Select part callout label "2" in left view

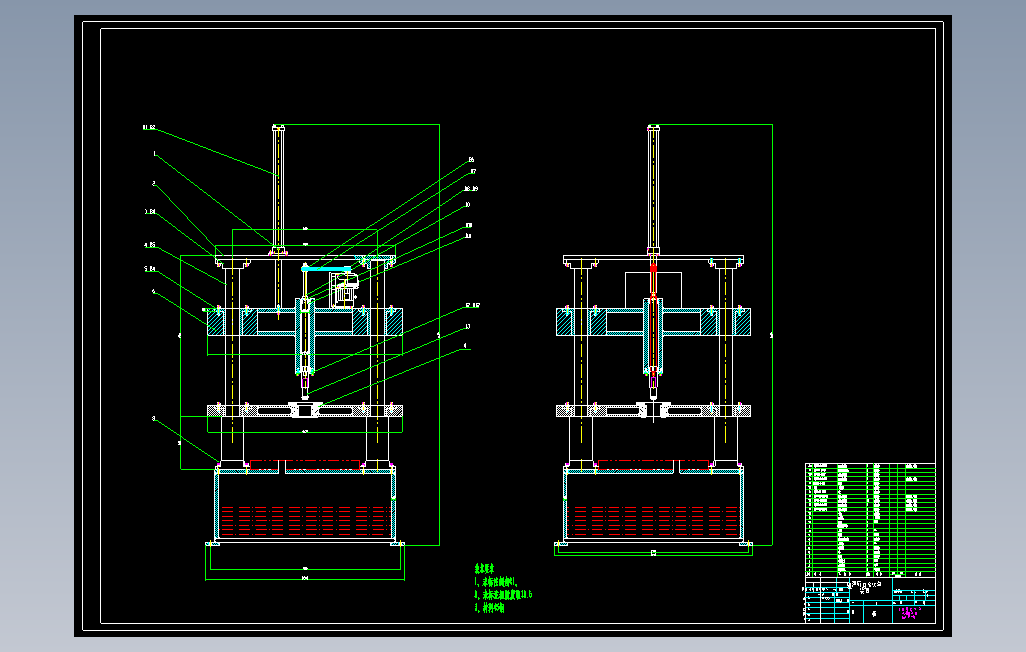(154, 183)
